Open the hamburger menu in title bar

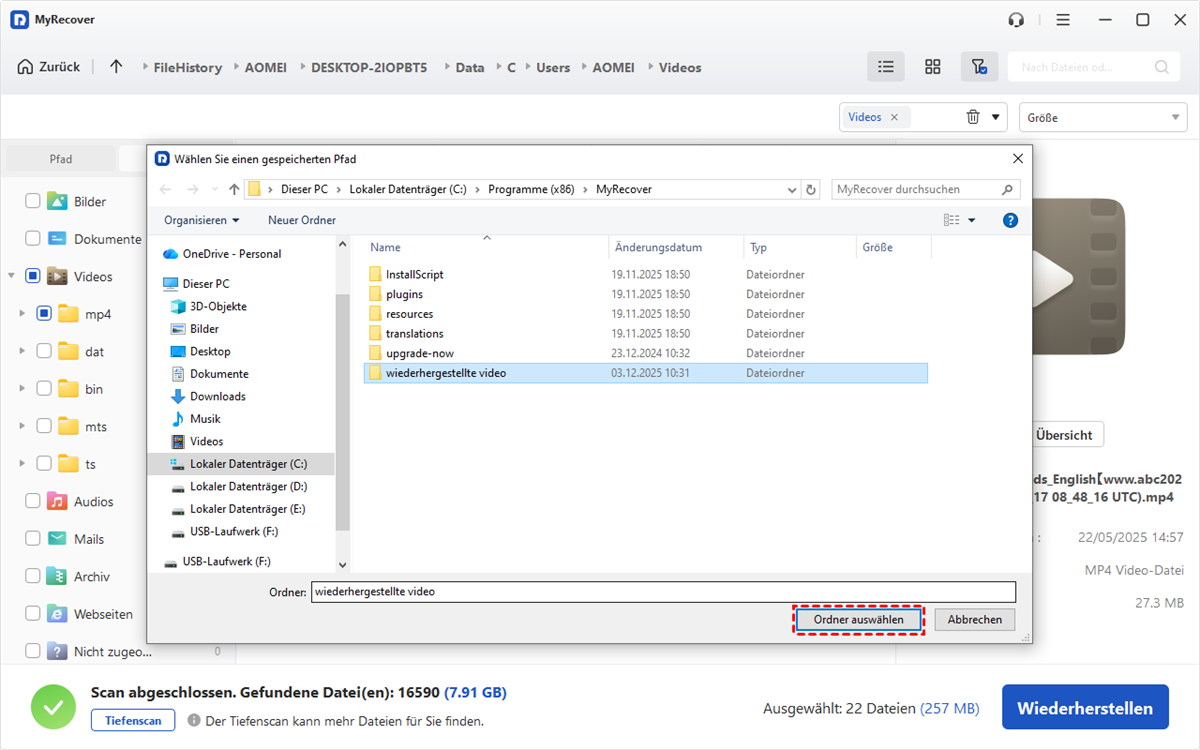coord(1063,20)
